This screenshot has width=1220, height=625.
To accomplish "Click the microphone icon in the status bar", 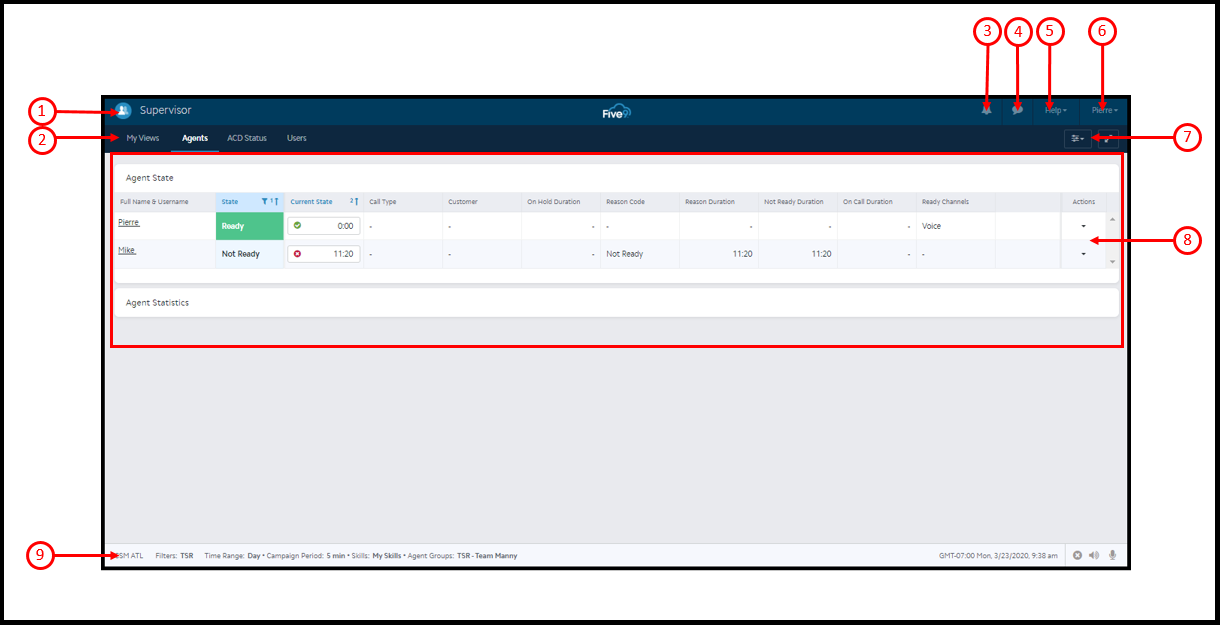I will 1110,555.
